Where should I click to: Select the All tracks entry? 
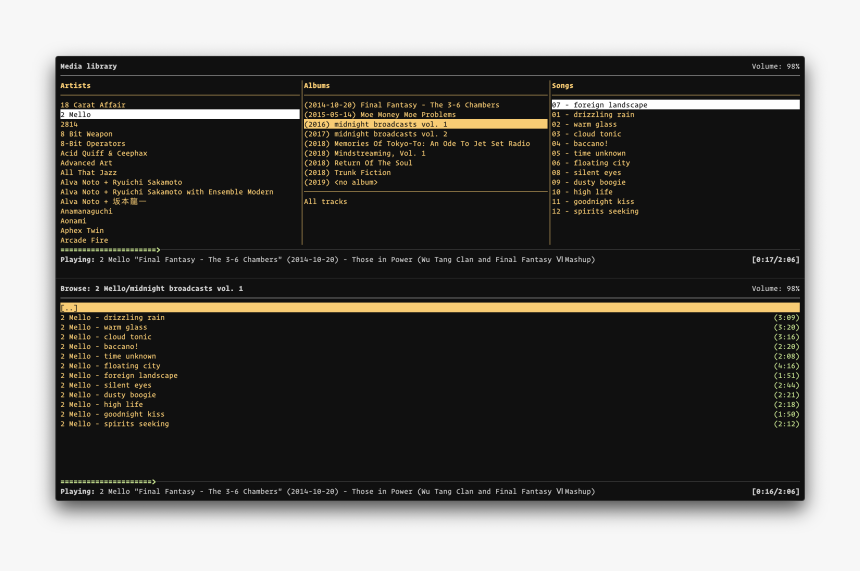coord(326,202)
